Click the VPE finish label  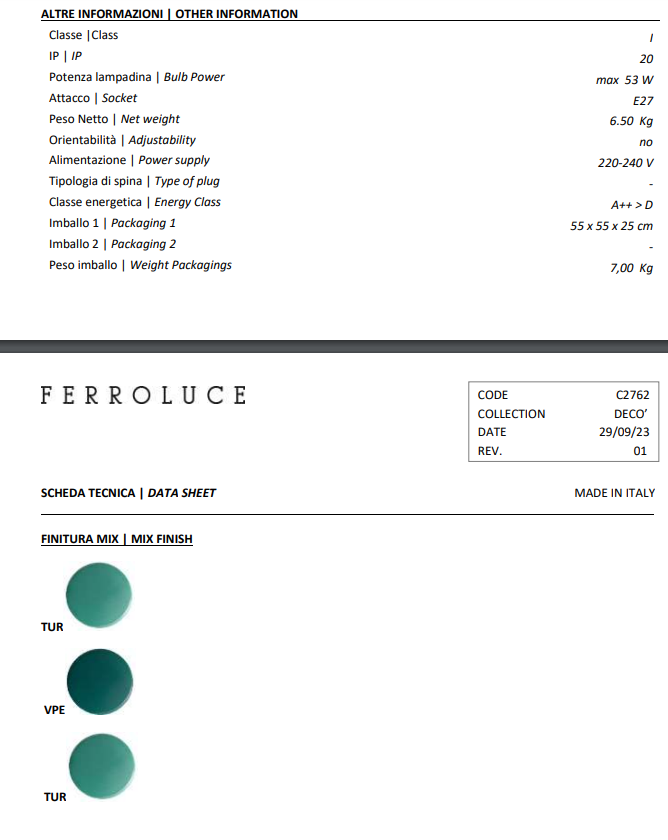click(x=55, y=711)
